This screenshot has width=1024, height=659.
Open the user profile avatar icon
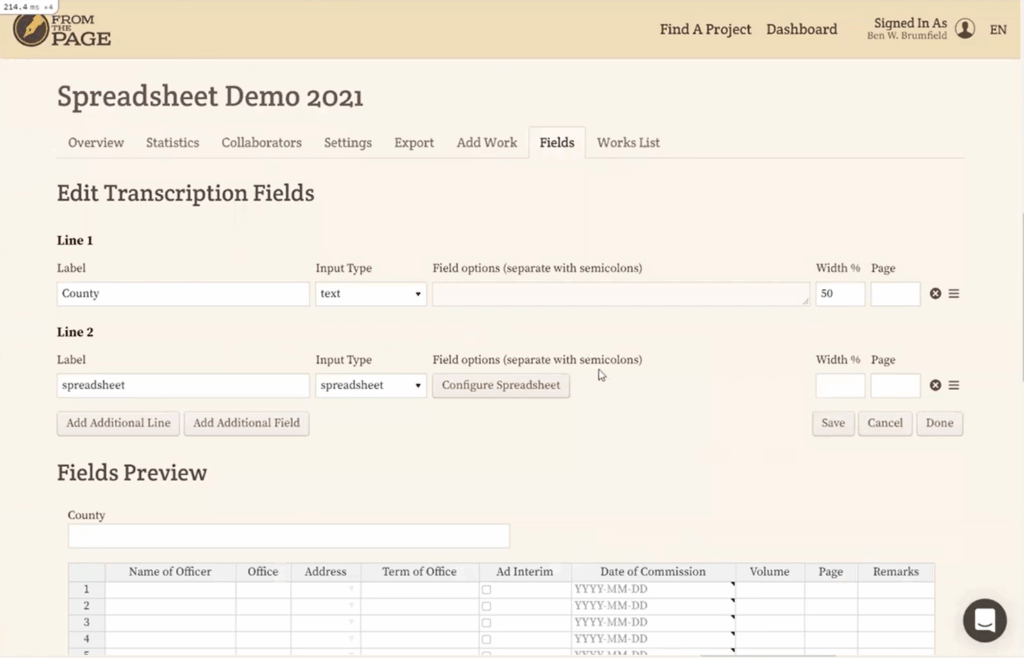(965, 29)
